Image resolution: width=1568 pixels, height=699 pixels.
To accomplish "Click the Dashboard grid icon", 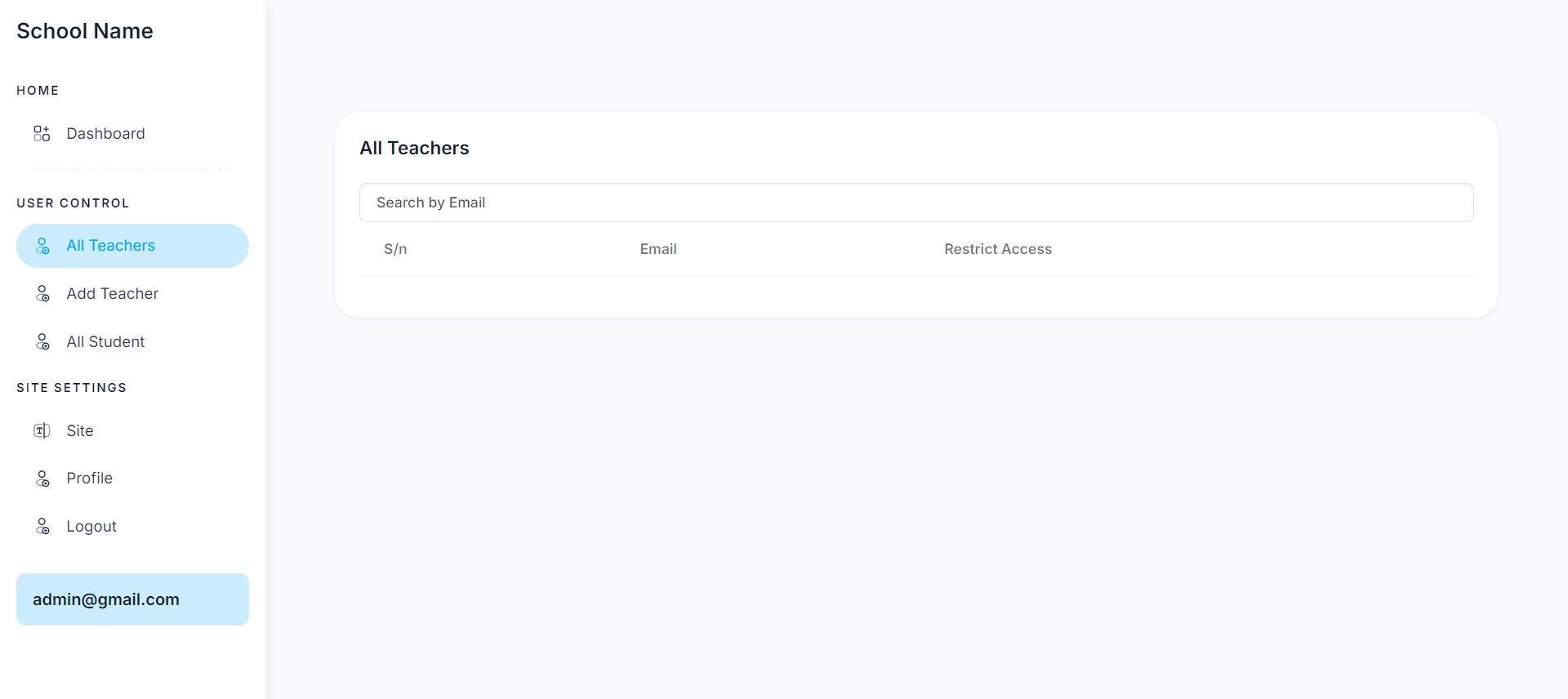I will 42,134.
